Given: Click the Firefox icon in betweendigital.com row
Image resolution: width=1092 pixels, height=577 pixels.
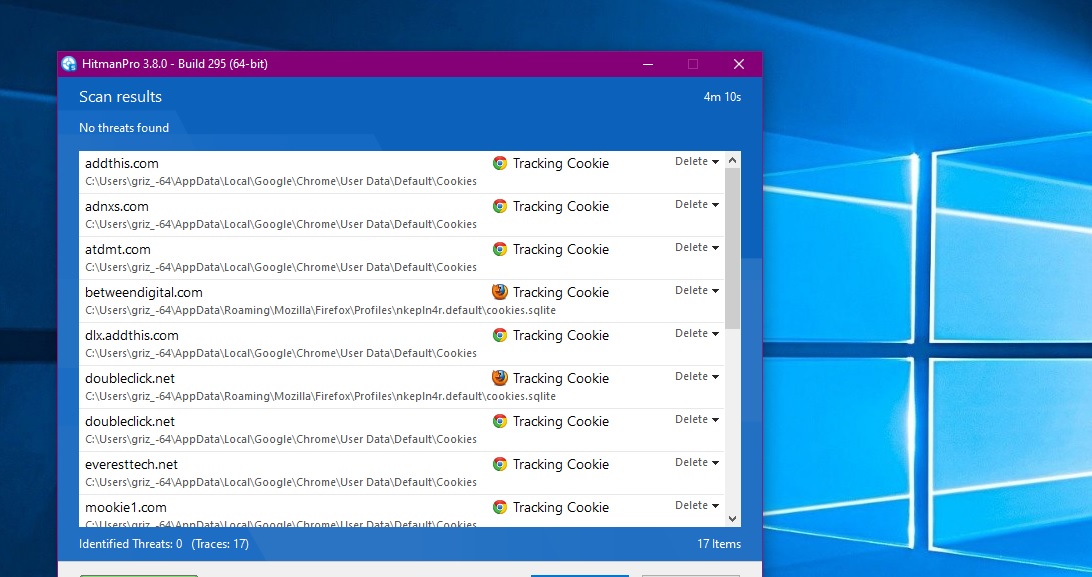Looking at the screenshot, I should pos(499,292).
